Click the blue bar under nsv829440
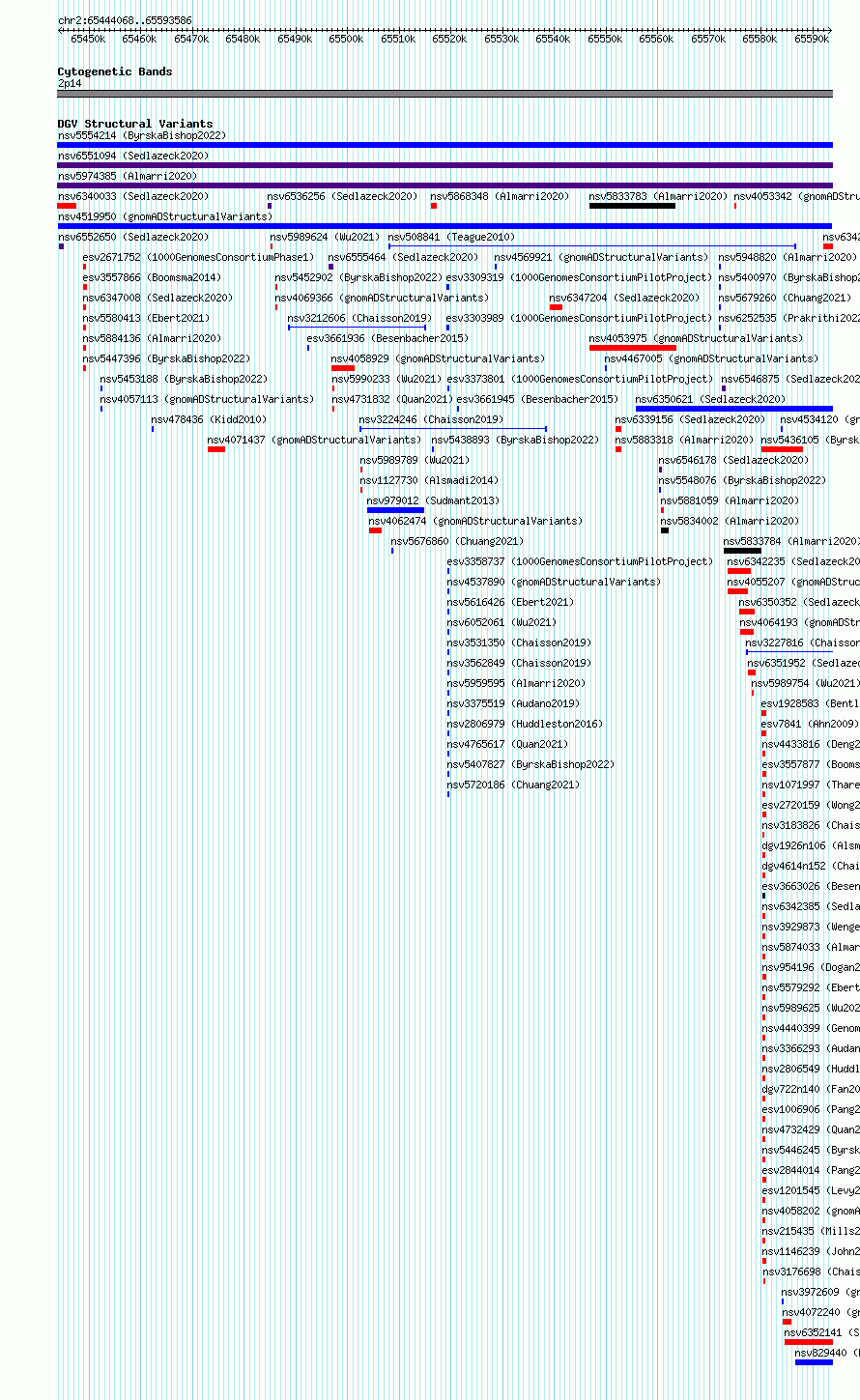The image size is (860, 1400). click(814, 1362)
